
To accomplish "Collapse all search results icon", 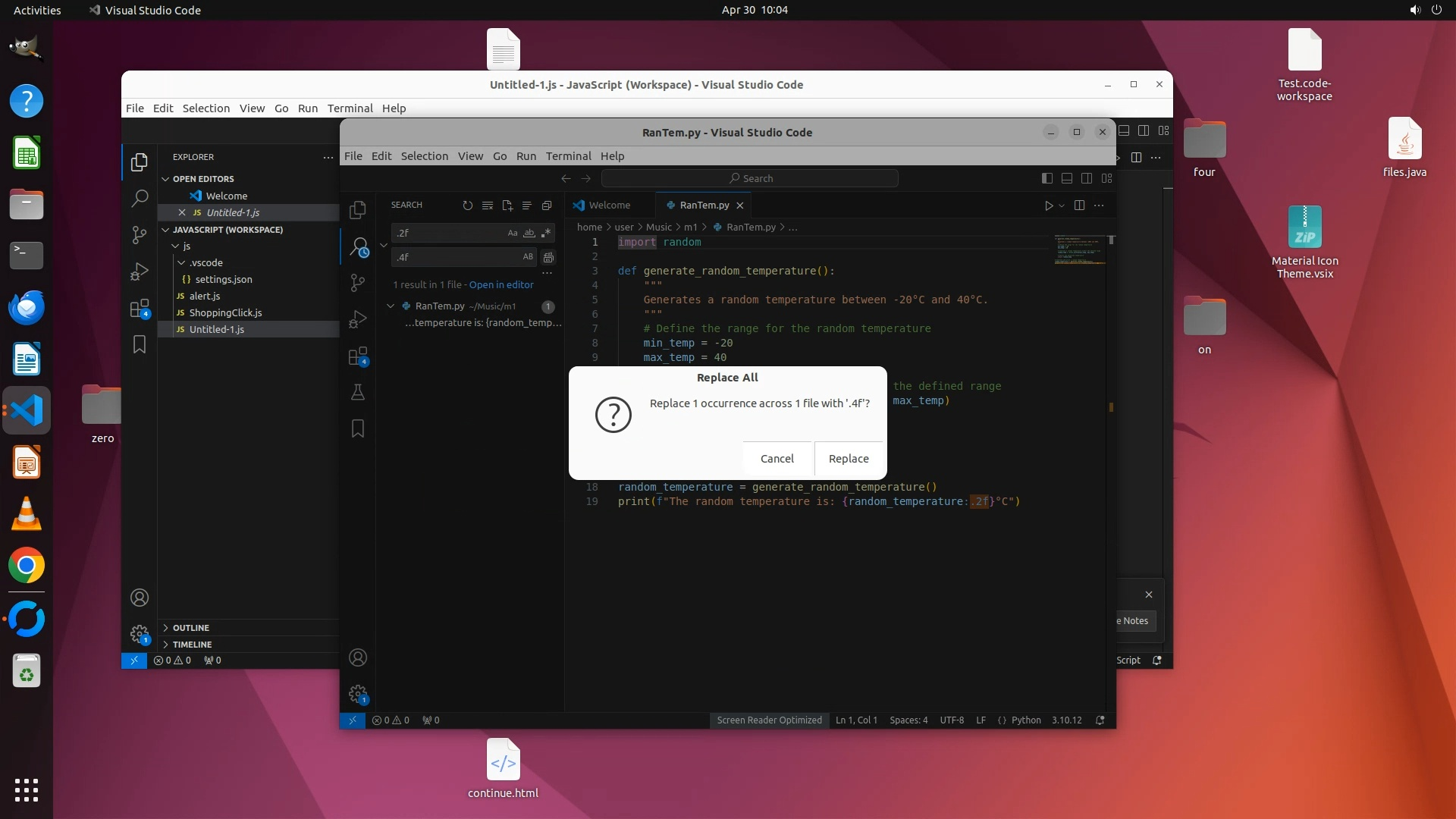I will coord(547,206).
